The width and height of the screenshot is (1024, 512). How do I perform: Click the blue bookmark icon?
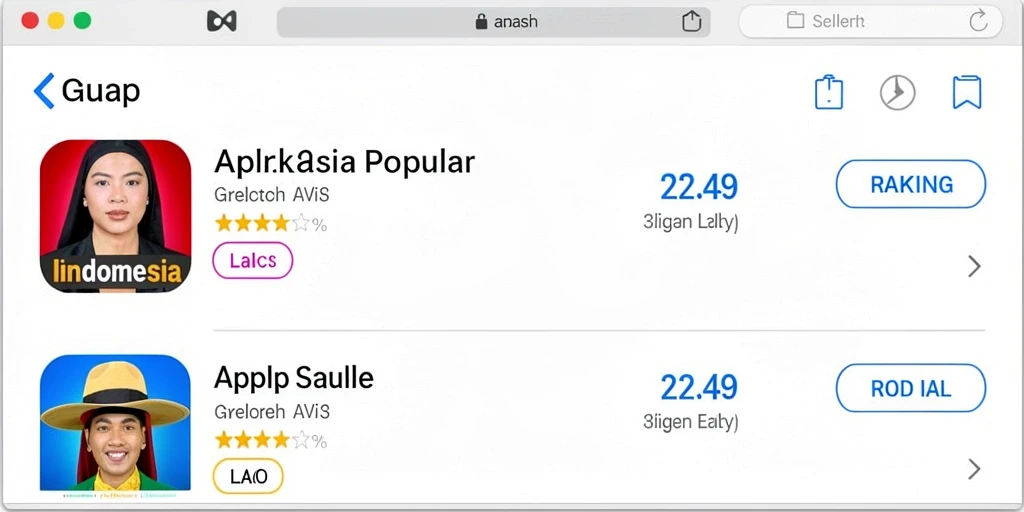(x=967, y=92)
